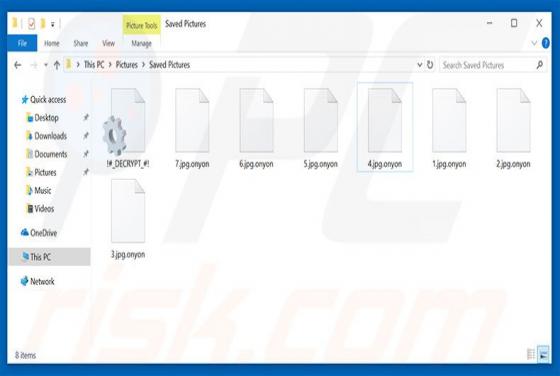The width and height of the screenshot is (560, 376).
Task: Select the 6.jpg.onyon file icon
Action: 256,120
